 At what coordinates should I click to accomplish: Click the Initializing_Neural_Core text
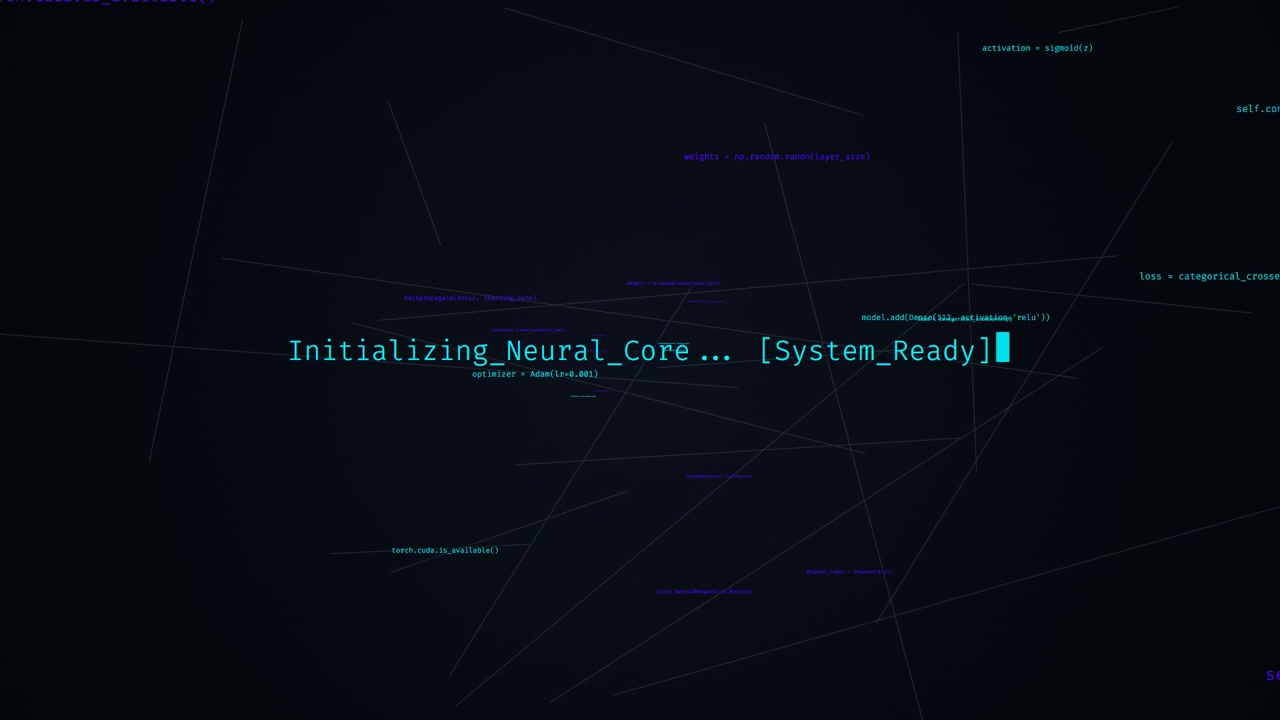(489, 351)
